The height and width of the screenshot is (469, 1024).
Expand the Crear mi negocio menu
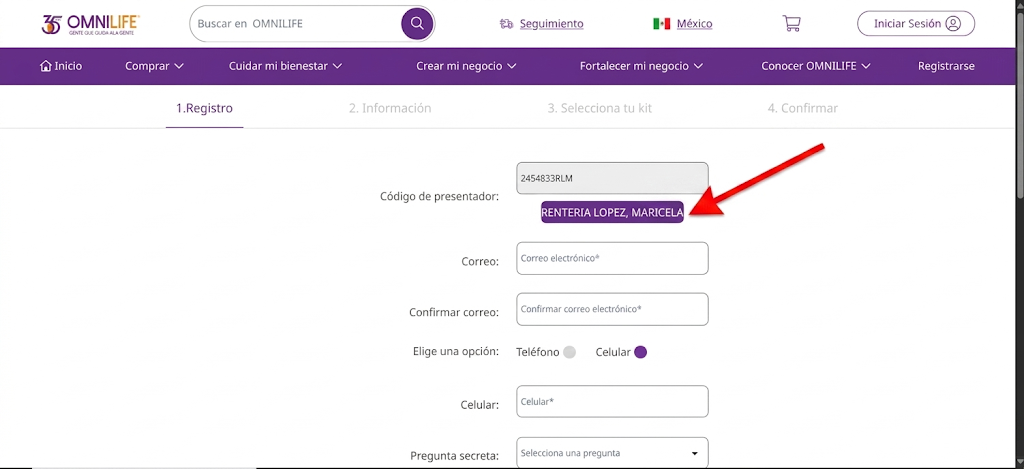pyautogui.click(x=466, y=66)
